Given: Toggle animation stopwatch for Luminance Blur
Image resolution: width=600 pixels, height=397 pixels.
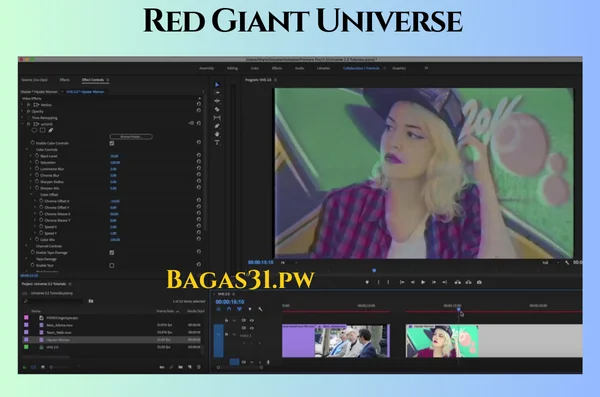Looking at the screenshot, I should (x=37, y=168).
